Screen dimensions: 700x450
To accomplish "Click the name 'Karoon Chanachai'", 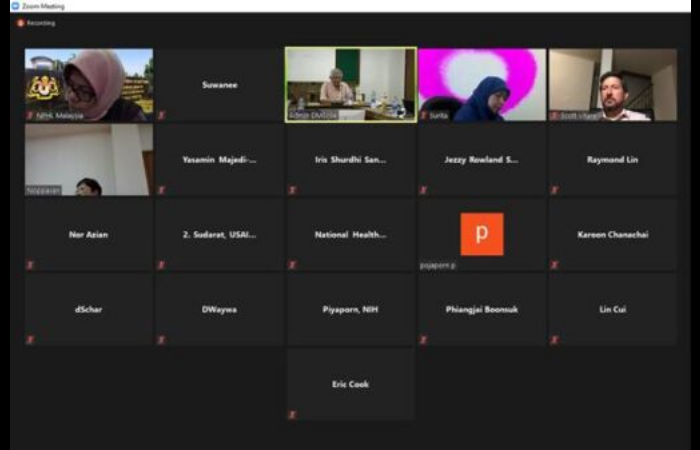I will point(612,234).
